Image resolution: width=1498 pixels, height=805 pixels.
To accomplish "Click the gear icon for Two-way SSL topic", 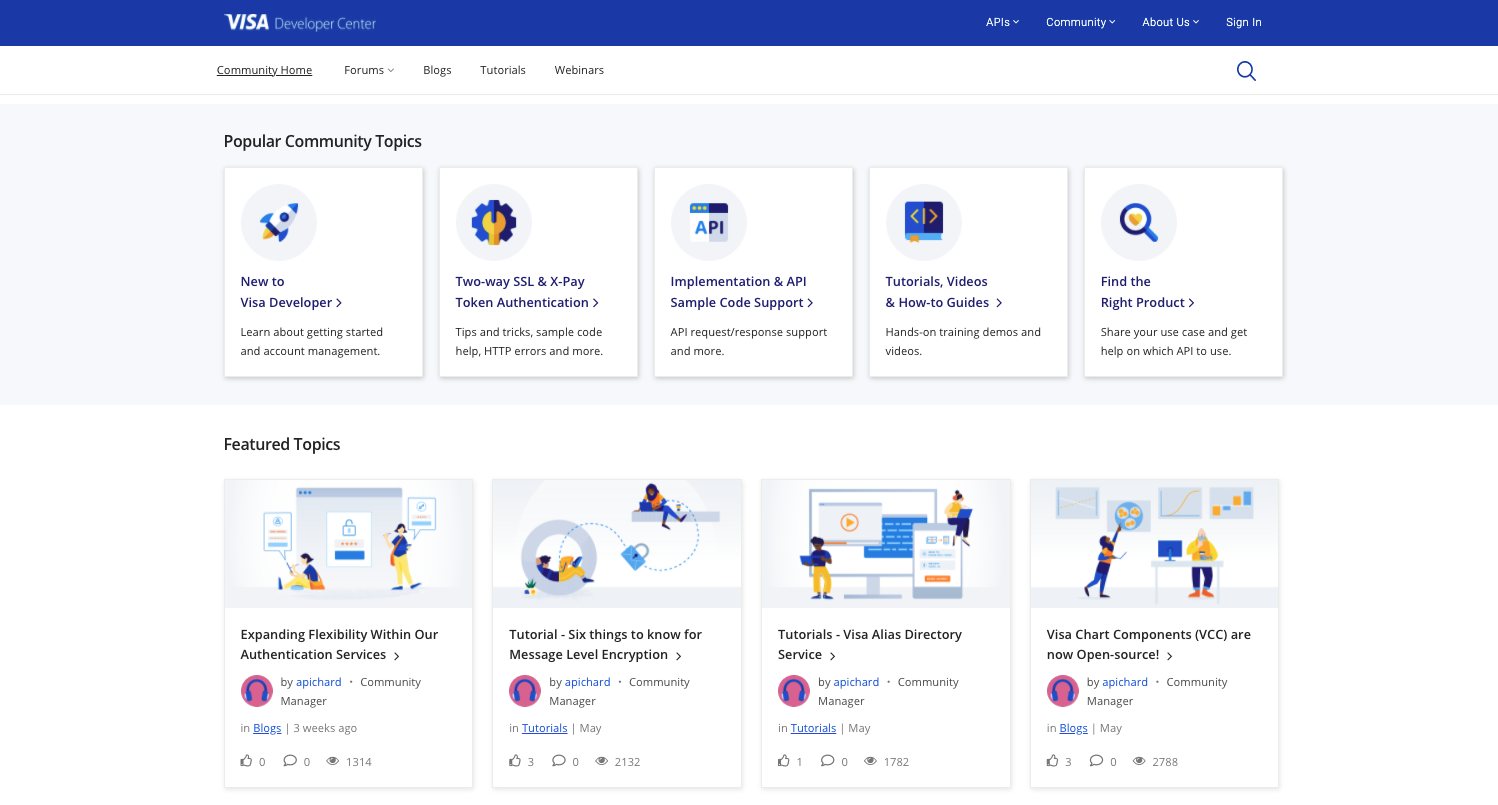I will coord(494,222).
